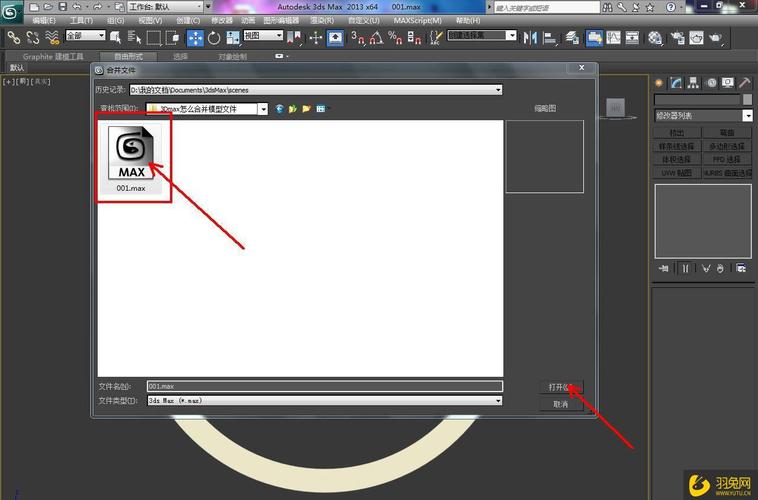The width and height of the screenshot is (758, 500).
Task: Click the pin stack icon
Action: coord(663,268)
